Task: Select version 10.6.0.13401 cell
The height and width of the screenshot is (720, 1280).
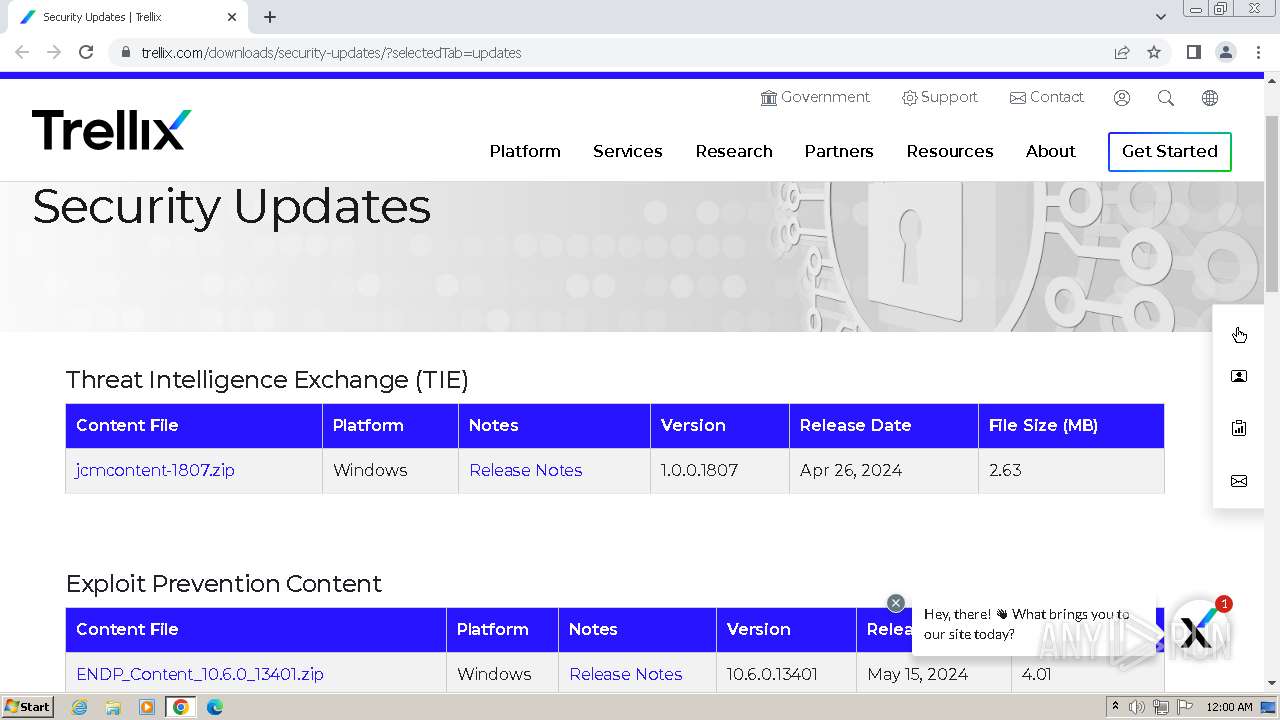Action: [786, 674]
